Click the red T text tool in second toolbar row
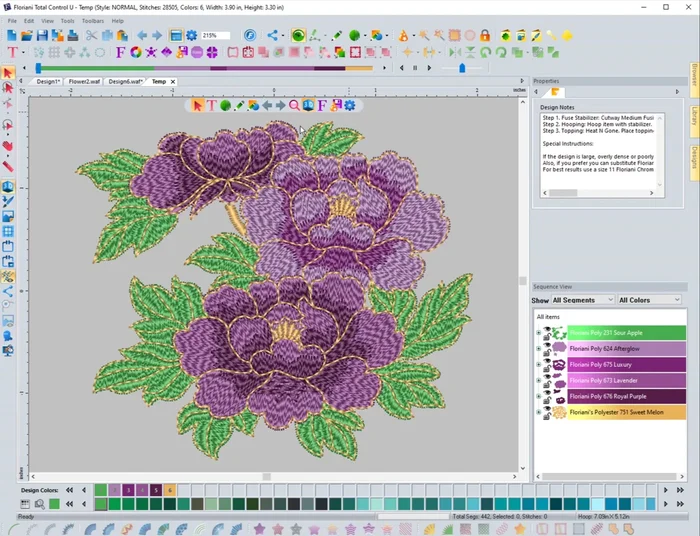 pyautogui.click(x=12, y=51)
